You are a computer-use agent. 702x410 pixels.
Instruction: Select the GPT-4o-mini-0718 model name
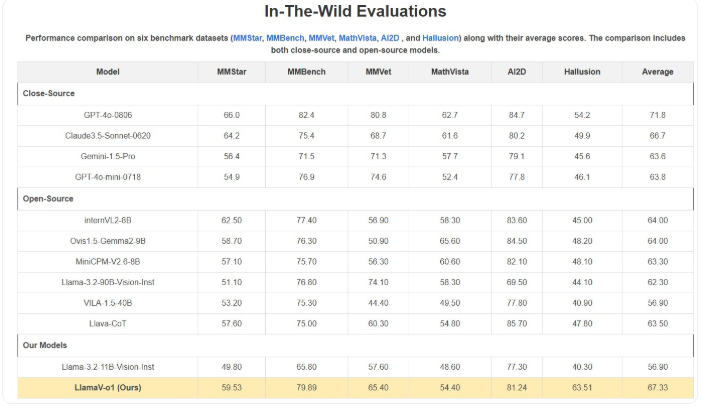tap(107, 177)
